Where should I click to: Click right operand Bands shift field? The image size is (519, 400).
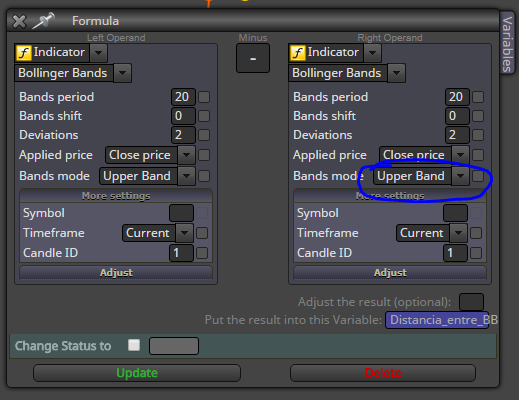click(457, 116)
